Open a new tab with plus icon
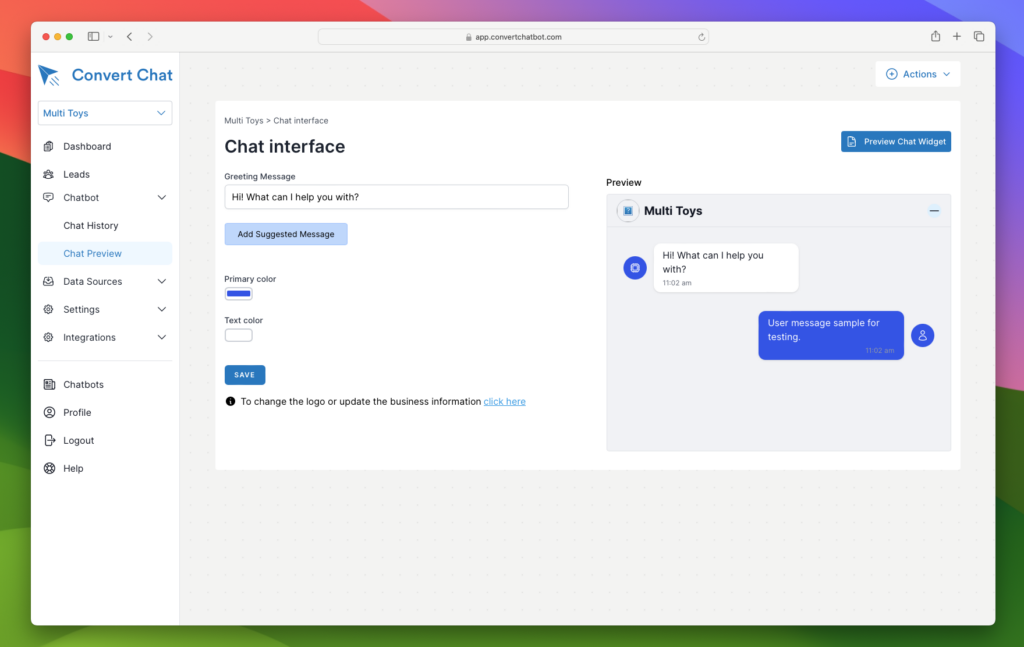This screenshot has height=647, width=1024. click(x=957, y=37)
